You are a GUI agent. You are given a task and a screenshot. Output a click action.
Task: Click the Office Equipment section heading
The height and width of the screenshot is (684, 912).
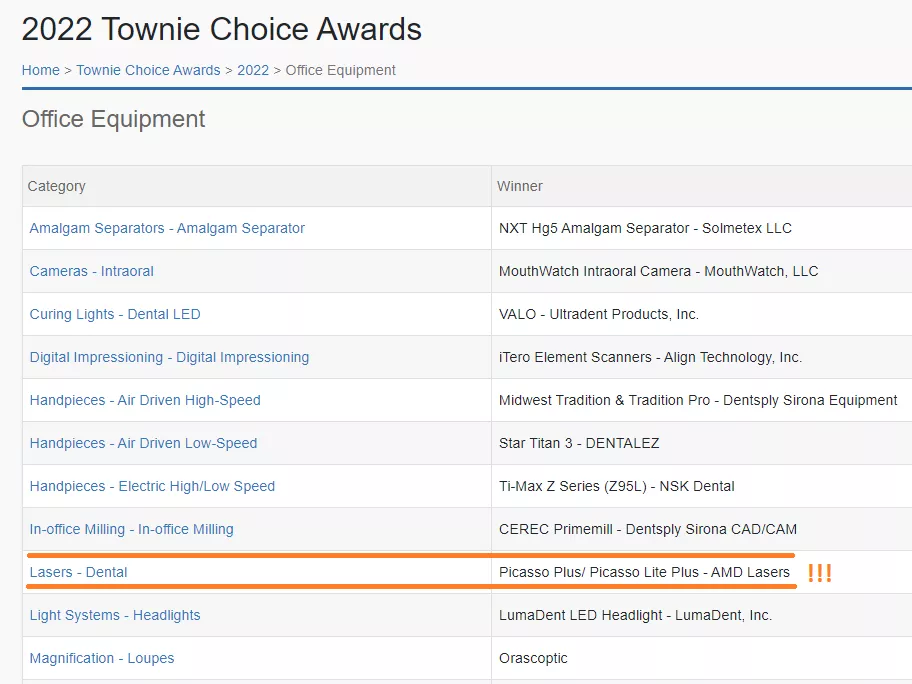113,119
